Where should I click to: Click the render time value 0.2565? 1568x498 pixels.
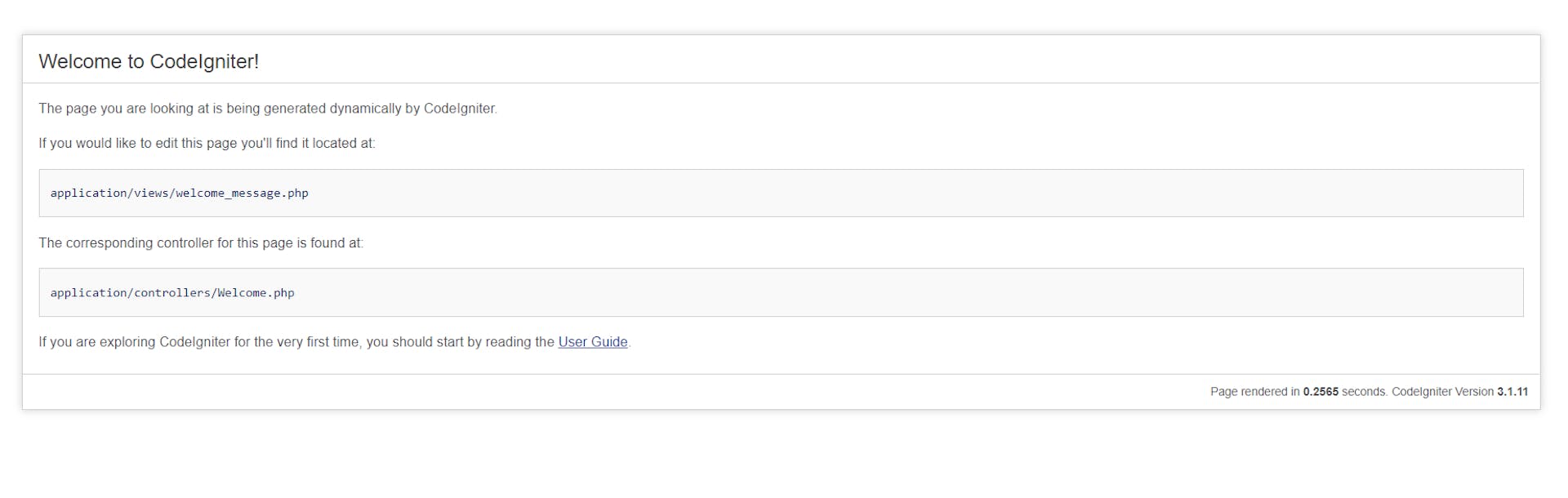click(1321, 392)
